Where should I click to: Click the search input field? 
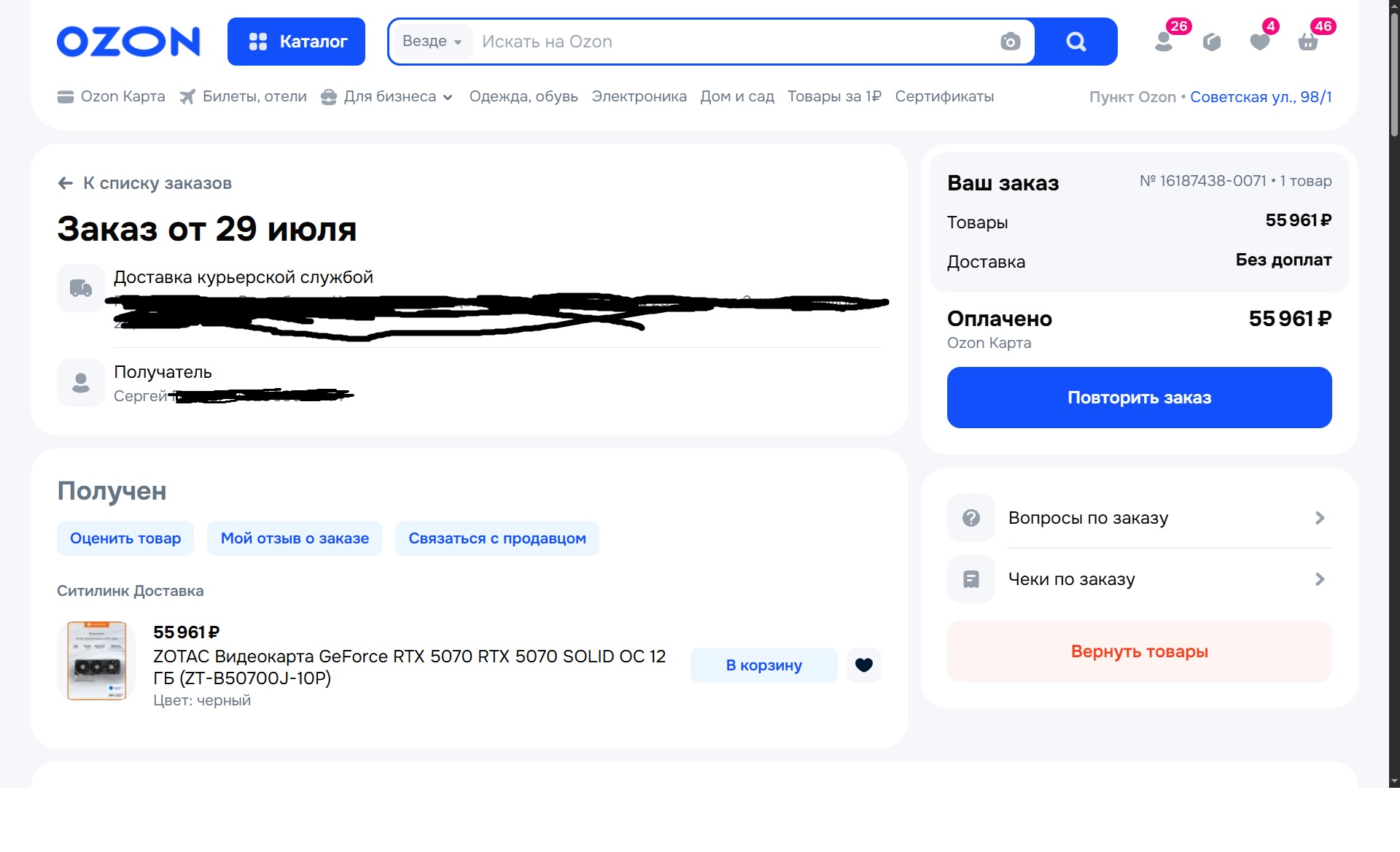click(x=729, y=42)
